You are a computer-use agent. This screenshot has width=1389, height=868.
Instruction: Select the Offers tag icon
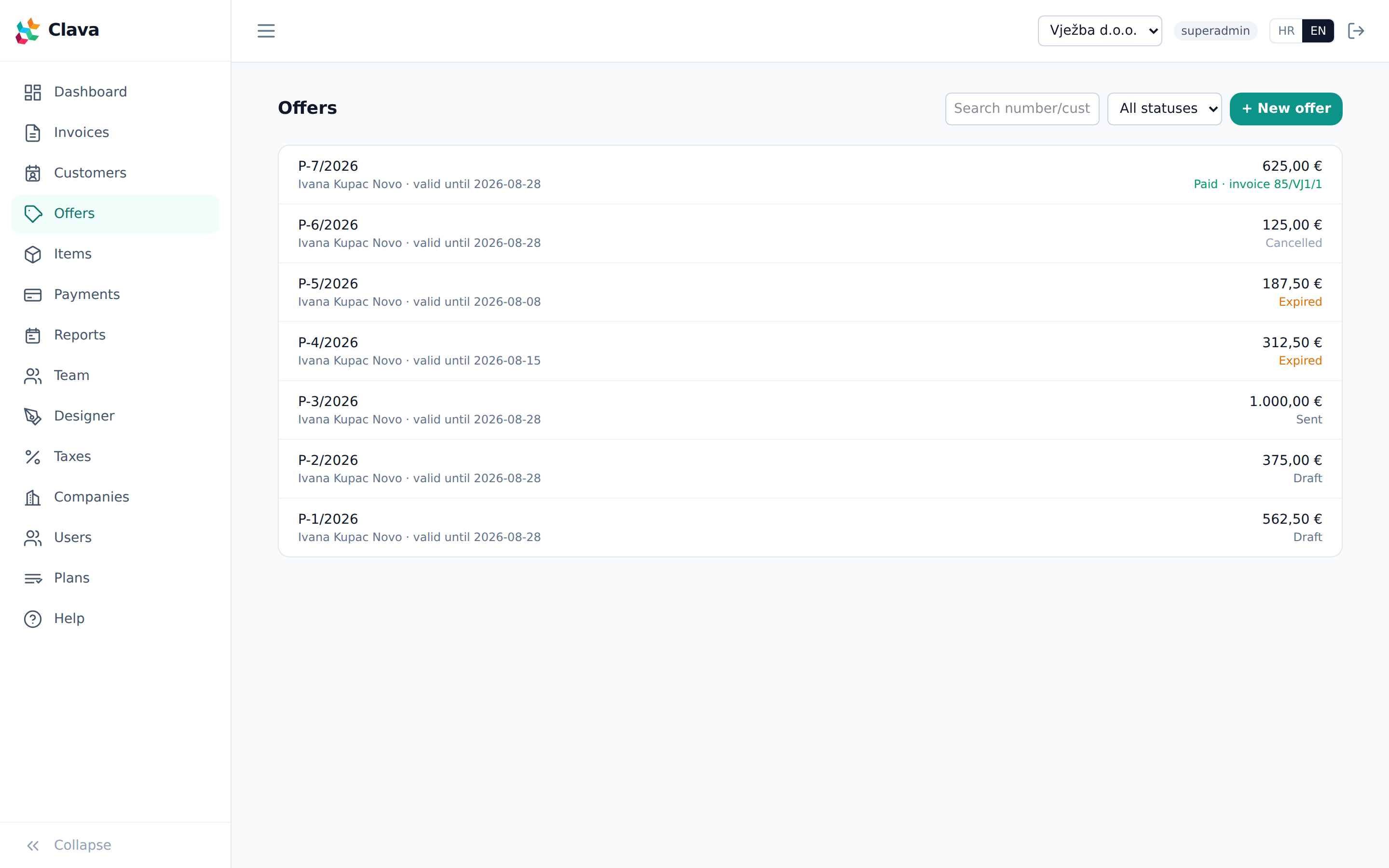pos(33,214)
